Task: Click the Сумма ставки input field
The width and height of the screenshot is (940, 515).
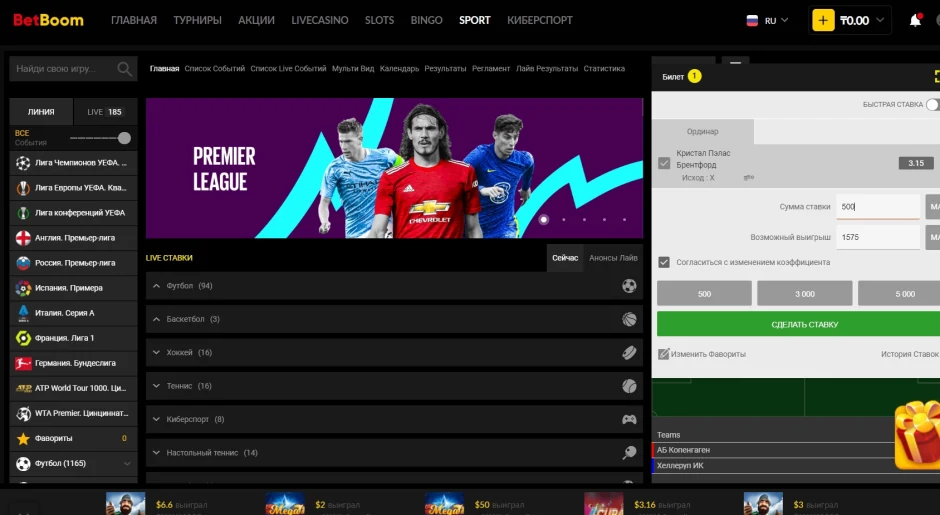Action: tap(878, 207)
